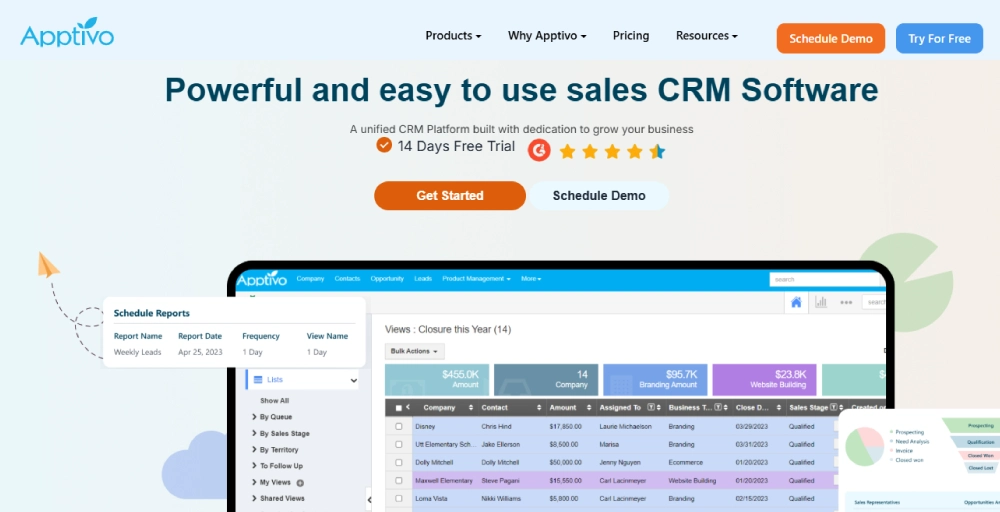Click the 14 Company summary card
Screen dimensions: 1000x512
[546, 380]
